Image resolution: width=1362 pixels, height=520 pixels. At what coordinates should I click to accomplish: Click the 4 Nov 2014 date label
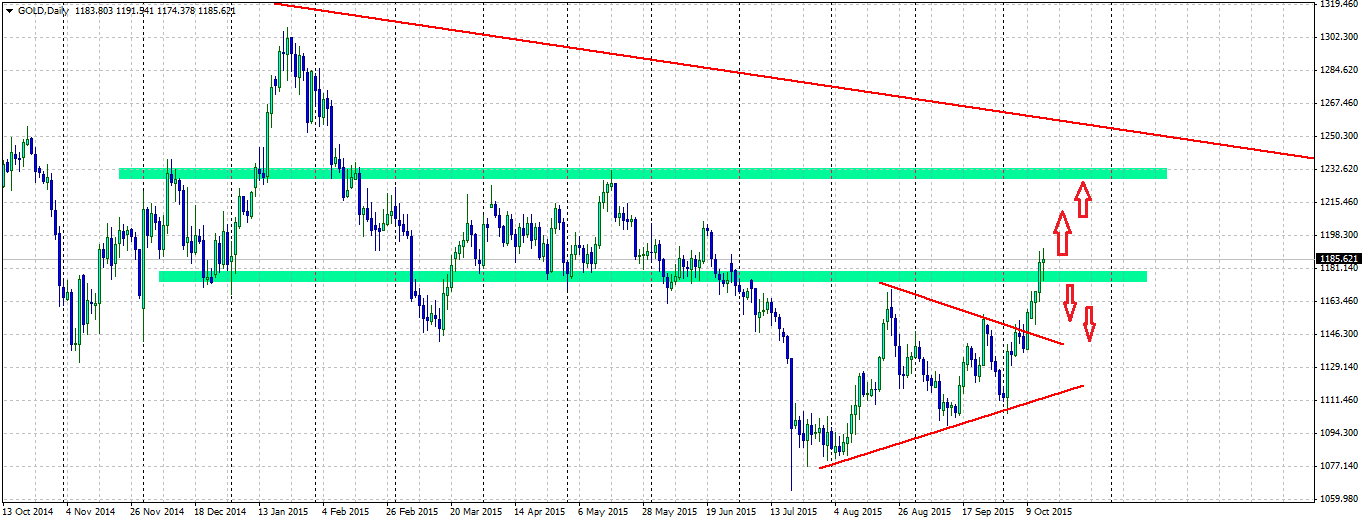point(92,511)
